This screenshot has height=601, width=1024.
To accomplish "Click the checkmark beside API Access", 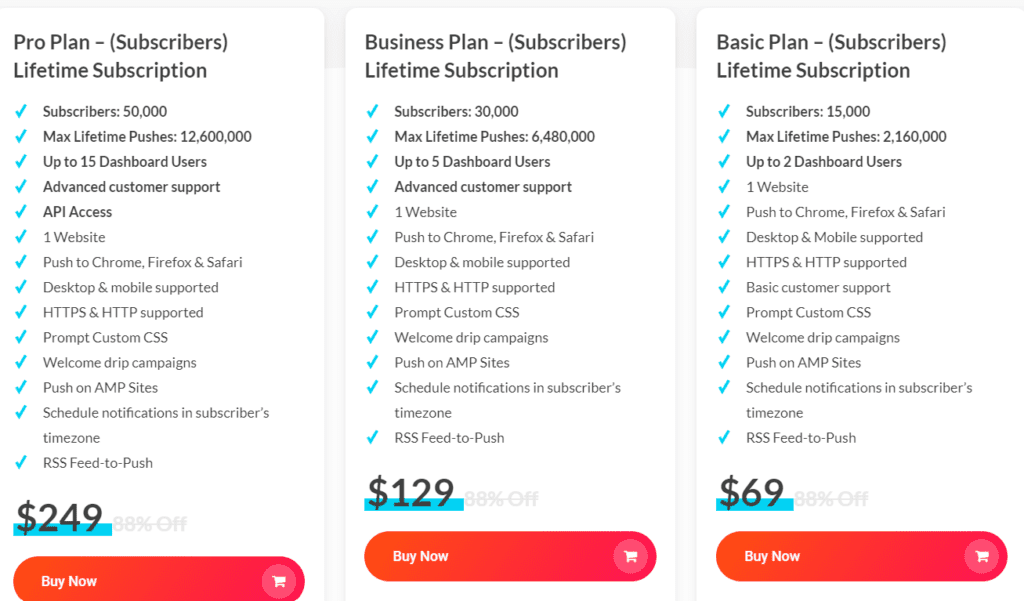I will tap(22, 212).
